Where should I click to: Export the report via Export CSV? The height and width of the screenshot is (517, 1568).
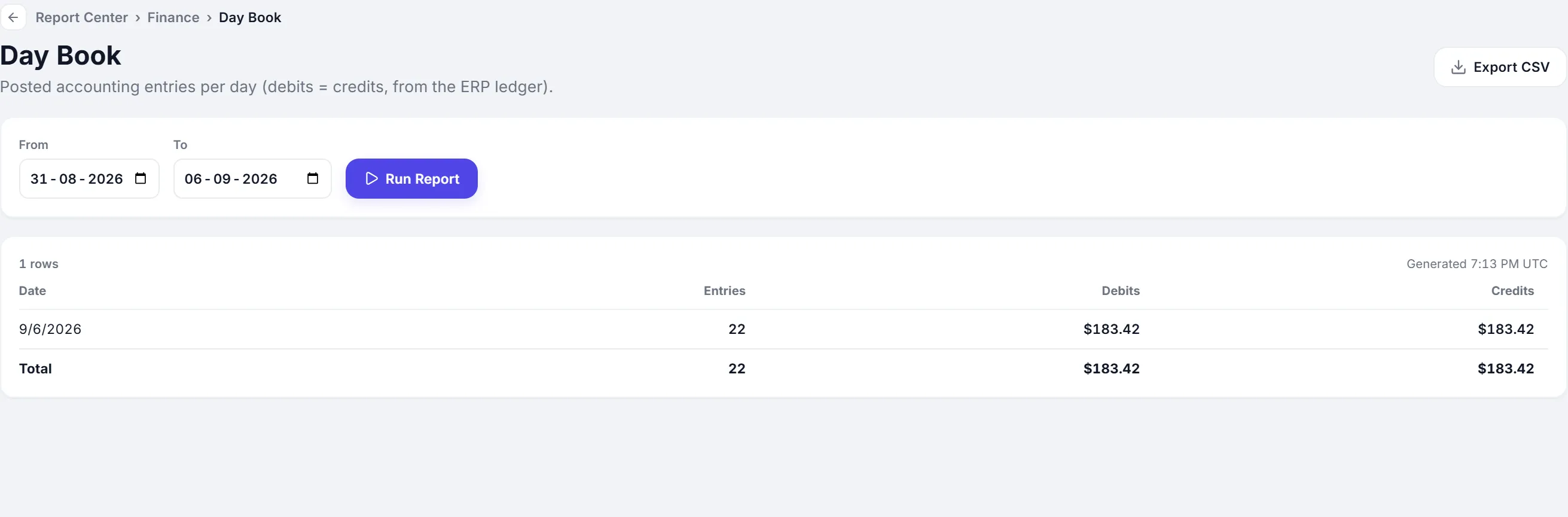click(1500, 67)
